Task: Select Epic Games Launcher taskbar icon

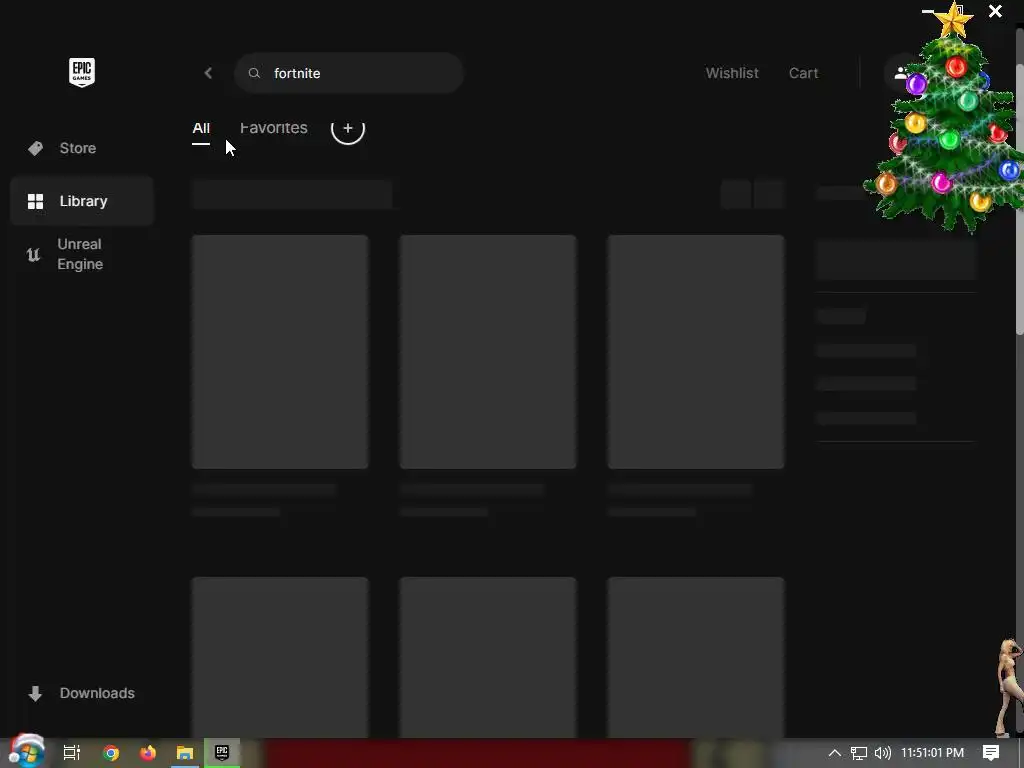Action: pyautogui.click(x=222, y=752)
